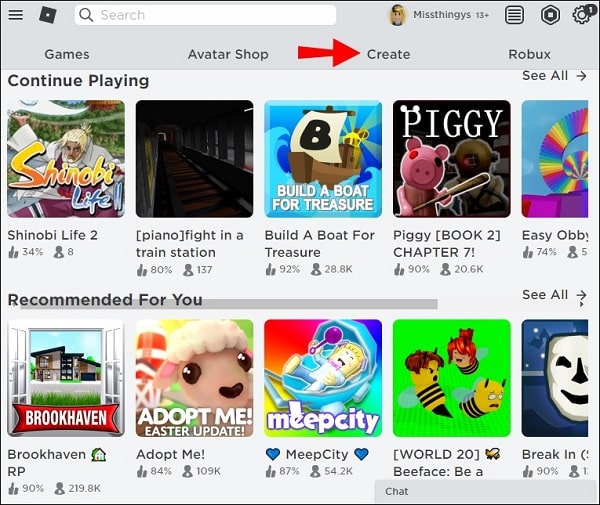The width and height of the screenshot is (600, 505).
Task: Open the dark train station game thumbnail
Action: [194, 159]
